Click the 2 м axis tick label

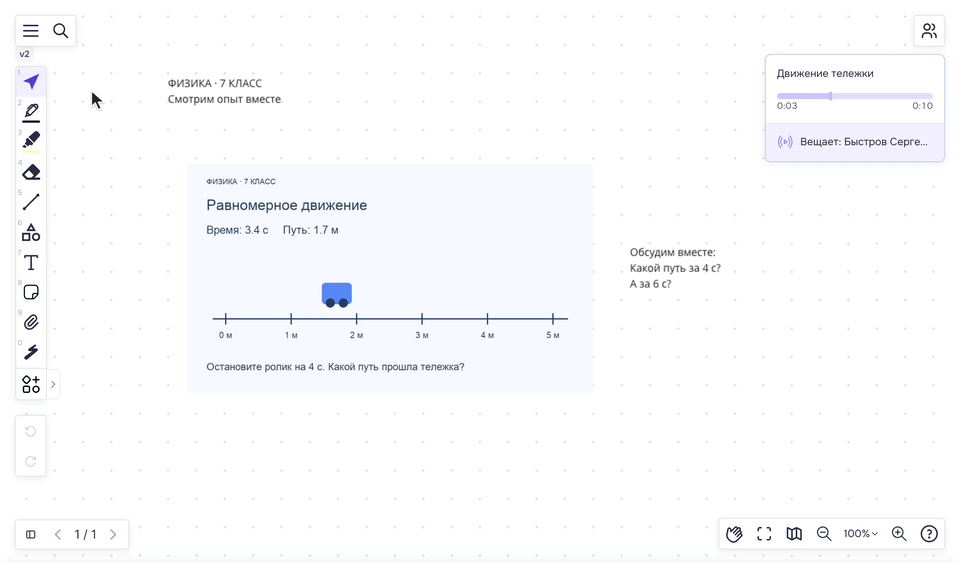[356, 335]
